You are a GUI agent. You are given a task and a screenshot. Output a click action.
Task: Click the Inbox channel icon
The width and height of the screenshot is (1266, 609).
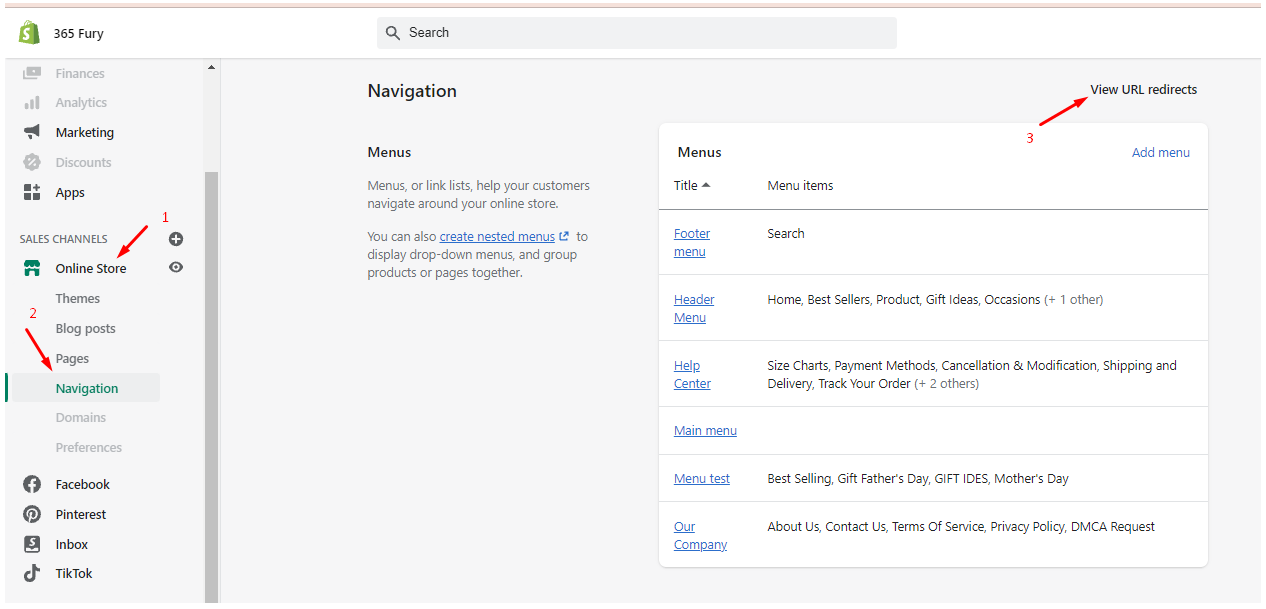[32, 544]
